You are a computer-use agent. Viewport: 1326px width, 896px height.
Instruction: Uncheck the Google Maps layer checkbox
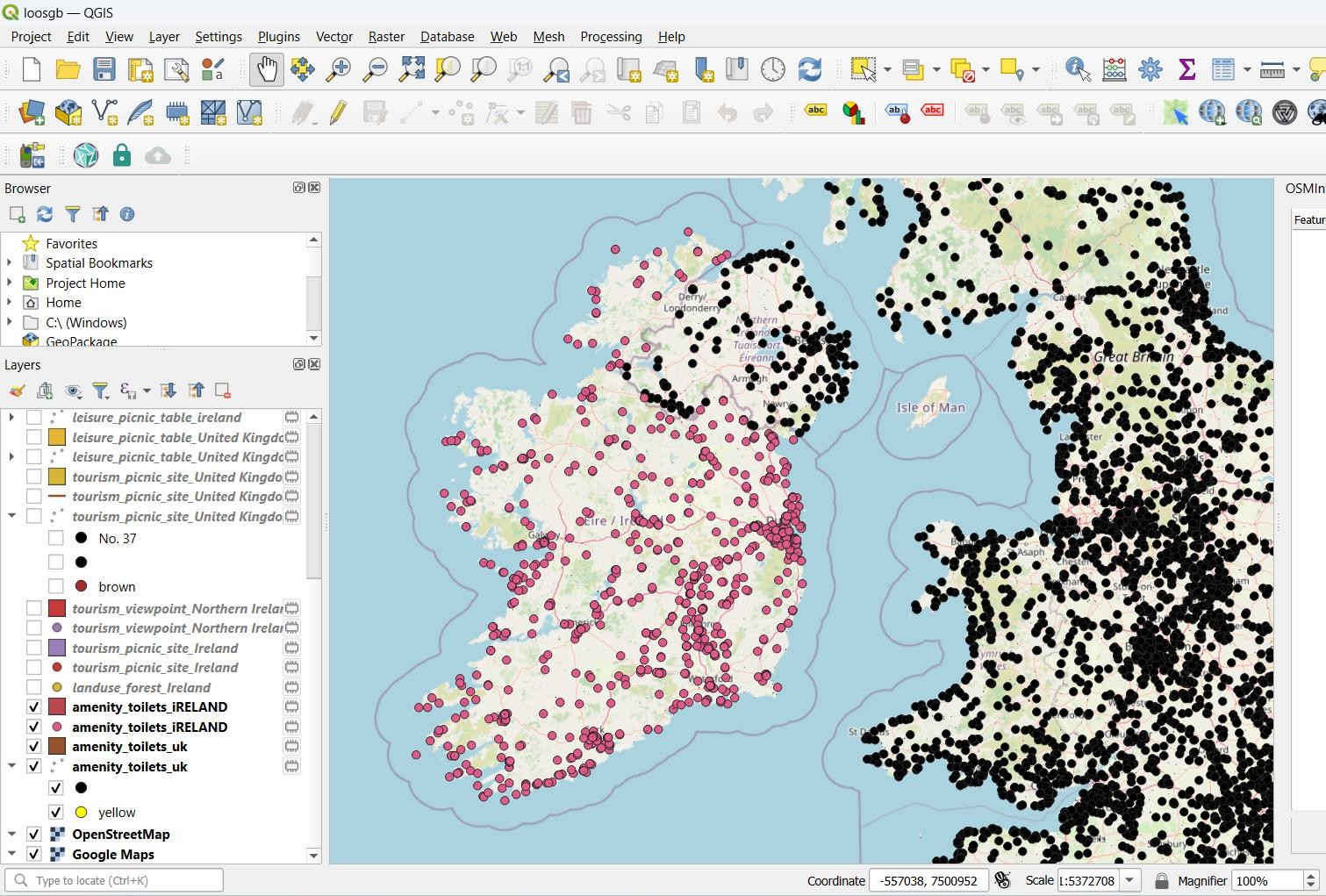34,854
